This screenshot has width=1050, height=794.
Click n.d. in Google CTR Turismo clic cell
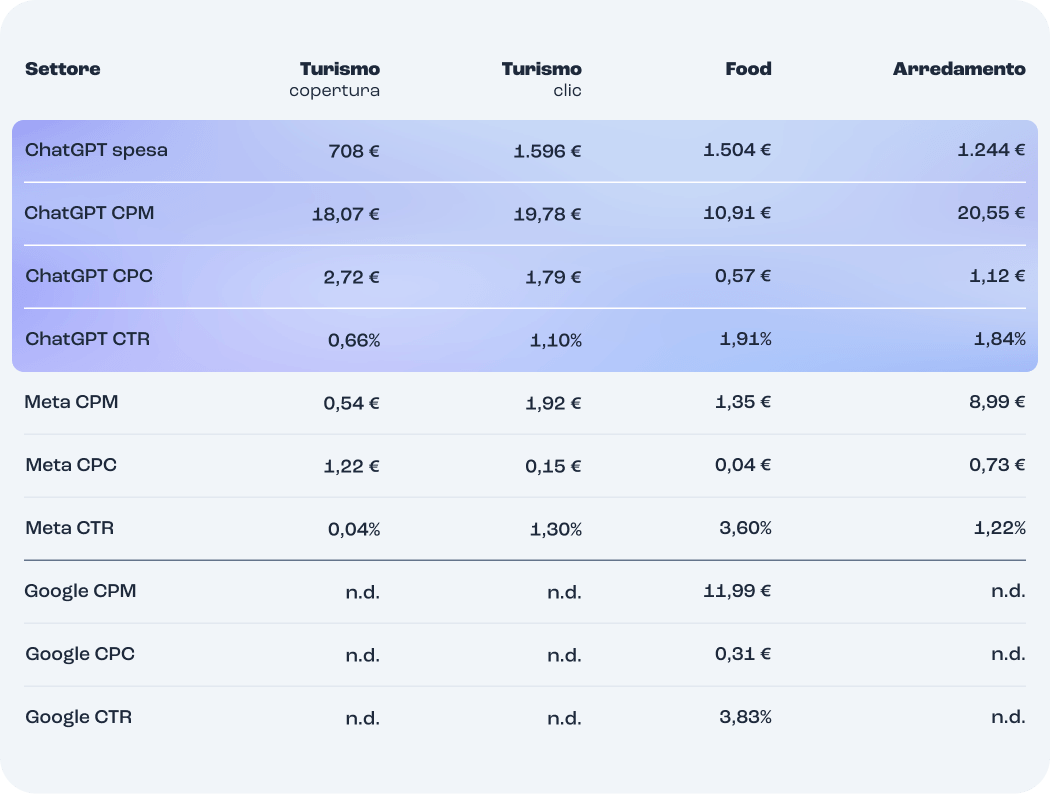coord(565,718)
